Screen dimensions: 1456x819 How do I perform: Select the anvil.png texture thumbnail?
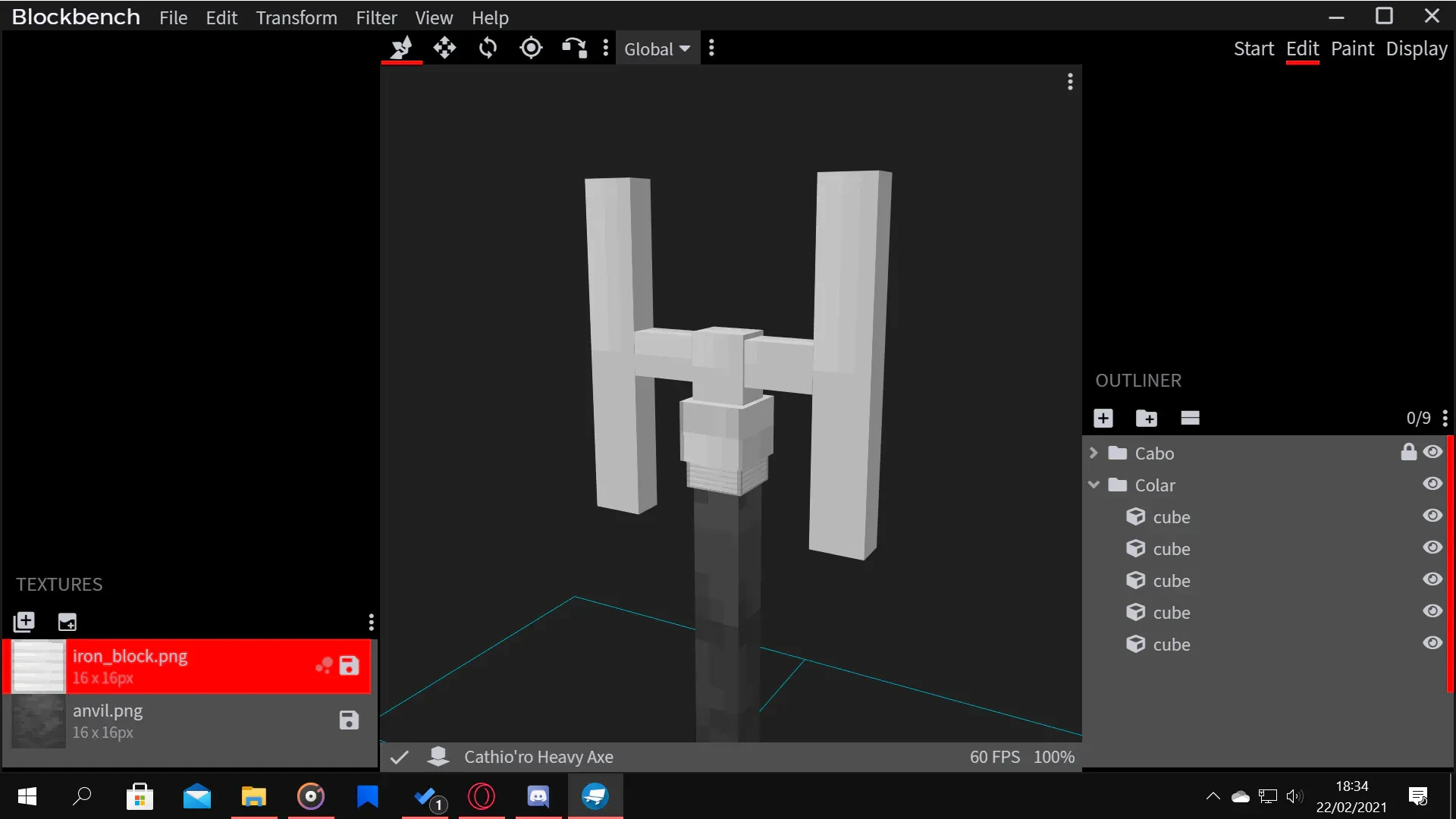click(39, 721)
